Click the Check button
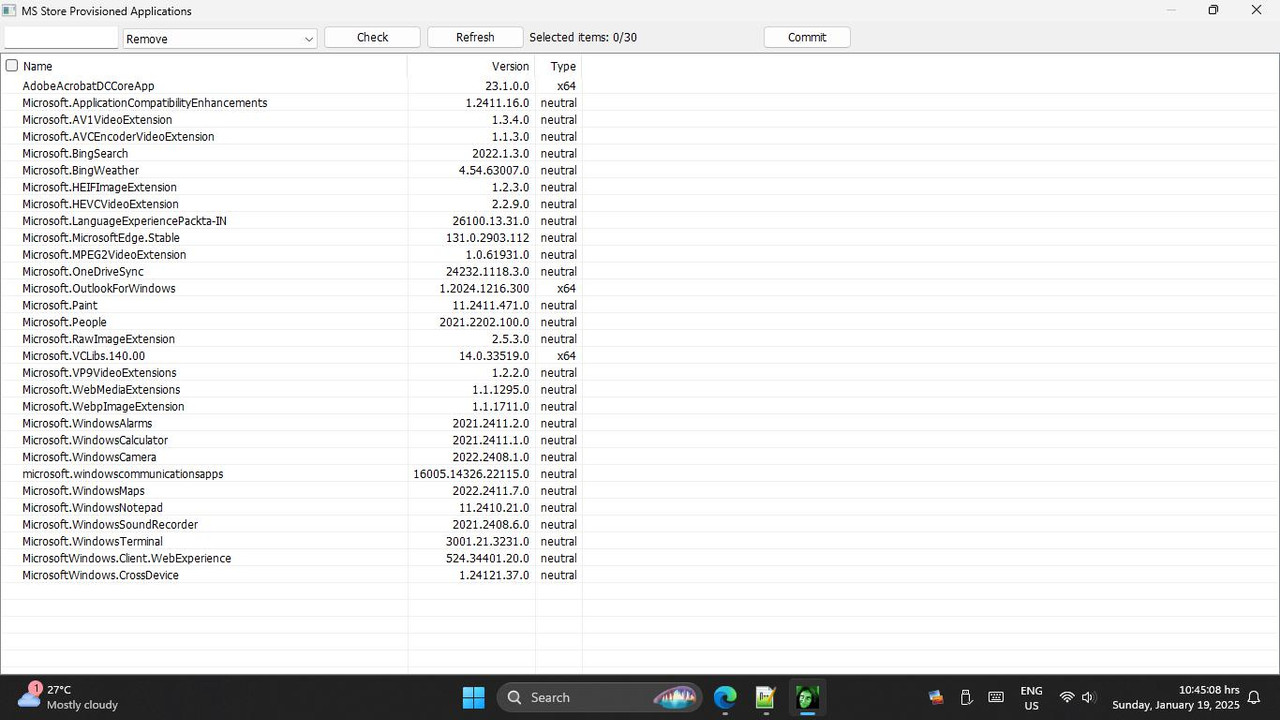This screenshot has width=1280, height=720. tap(371, 37)
